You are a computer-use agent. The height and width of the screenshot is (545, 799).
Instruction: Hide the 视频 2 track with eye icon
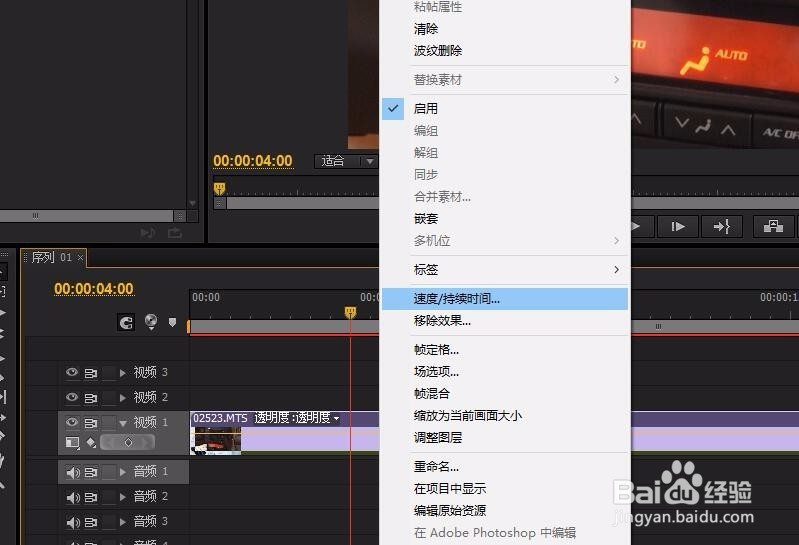(x=72, y=397)
